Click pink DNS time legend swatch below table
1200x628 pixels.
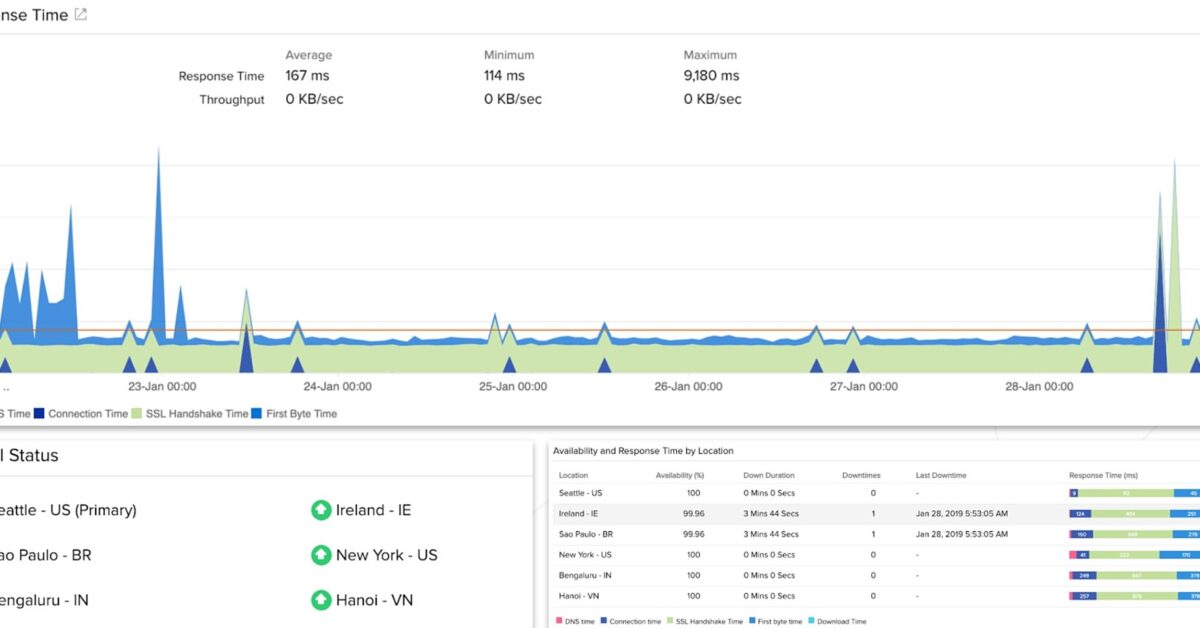tap(558, 621)
